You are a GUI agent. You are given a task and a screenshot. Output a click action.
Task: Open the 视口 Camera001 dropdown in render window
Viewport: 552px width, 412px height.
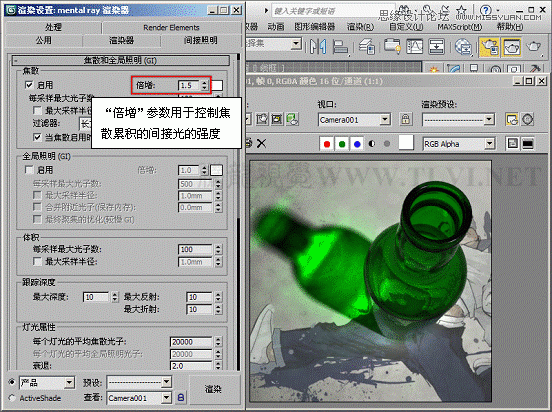355,120
